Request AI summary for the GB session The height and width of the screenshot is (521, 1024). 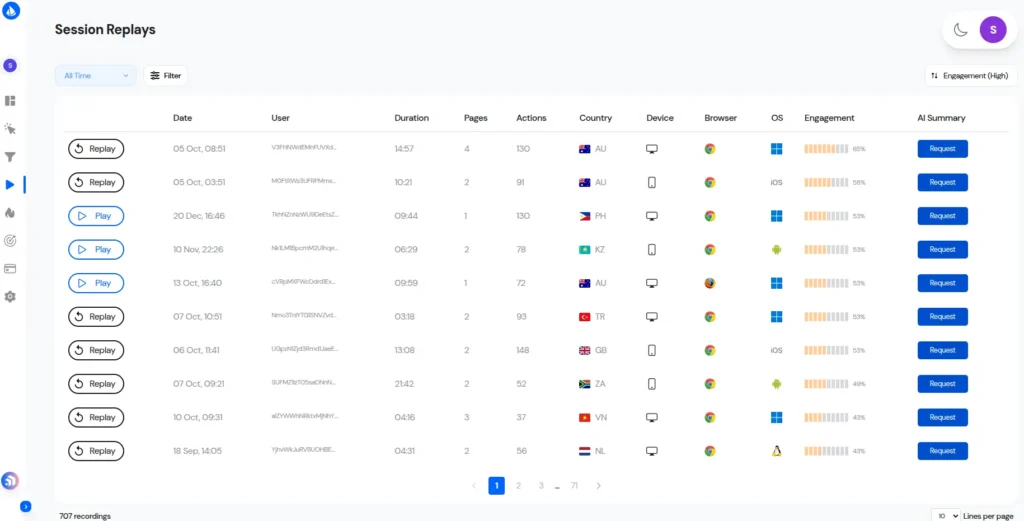pos(942,350)
